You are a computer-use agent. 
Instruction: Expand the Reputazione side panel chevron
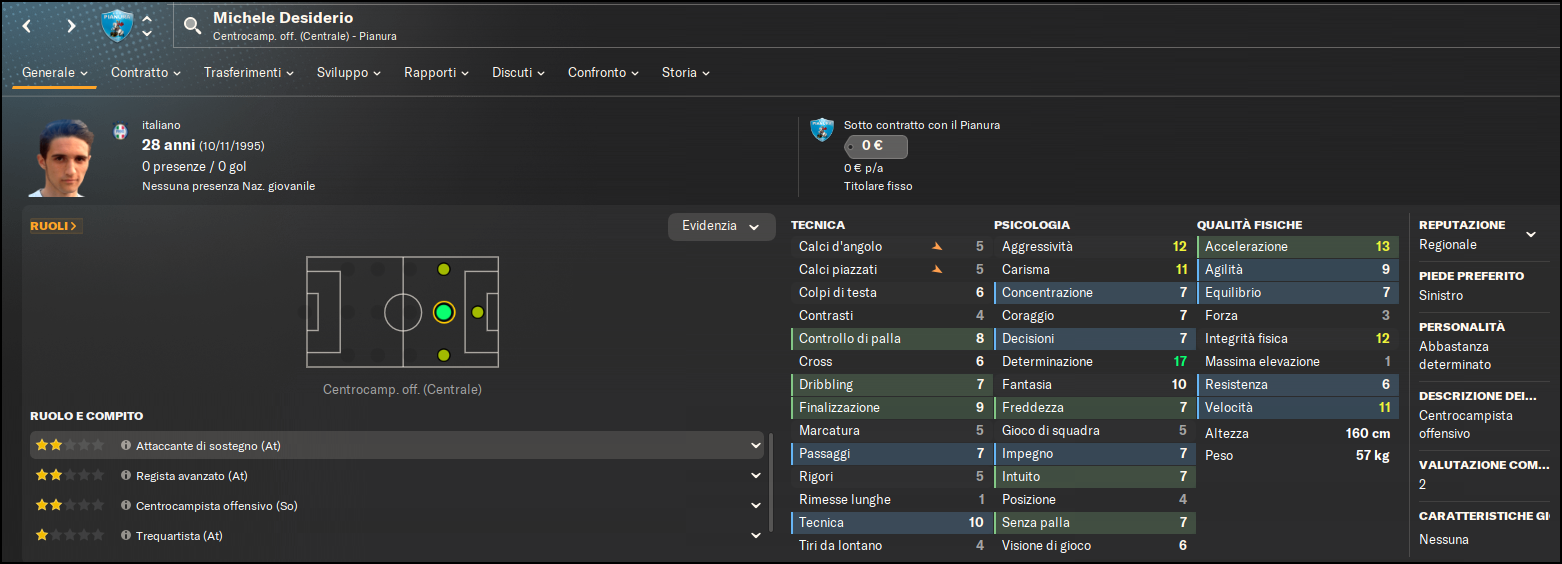tap(1530, 235)
